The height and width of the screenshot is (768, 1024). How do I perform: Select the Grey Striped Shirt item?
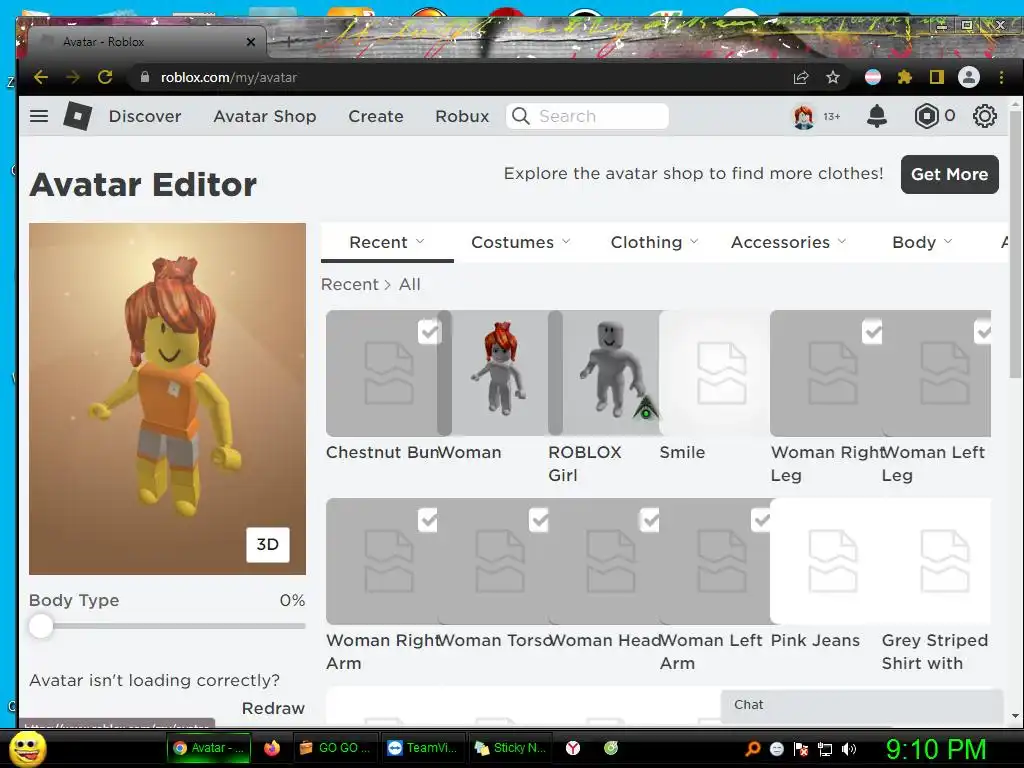(936, 562)
